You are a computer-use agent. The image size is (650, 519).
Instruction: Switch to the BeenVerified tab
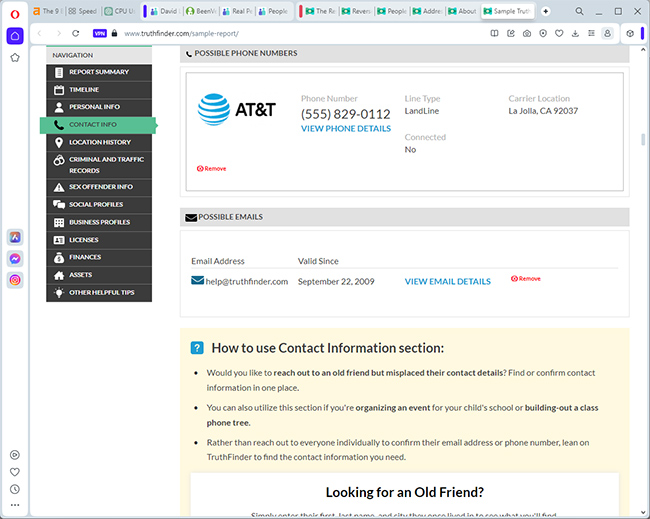coord(201,11)
